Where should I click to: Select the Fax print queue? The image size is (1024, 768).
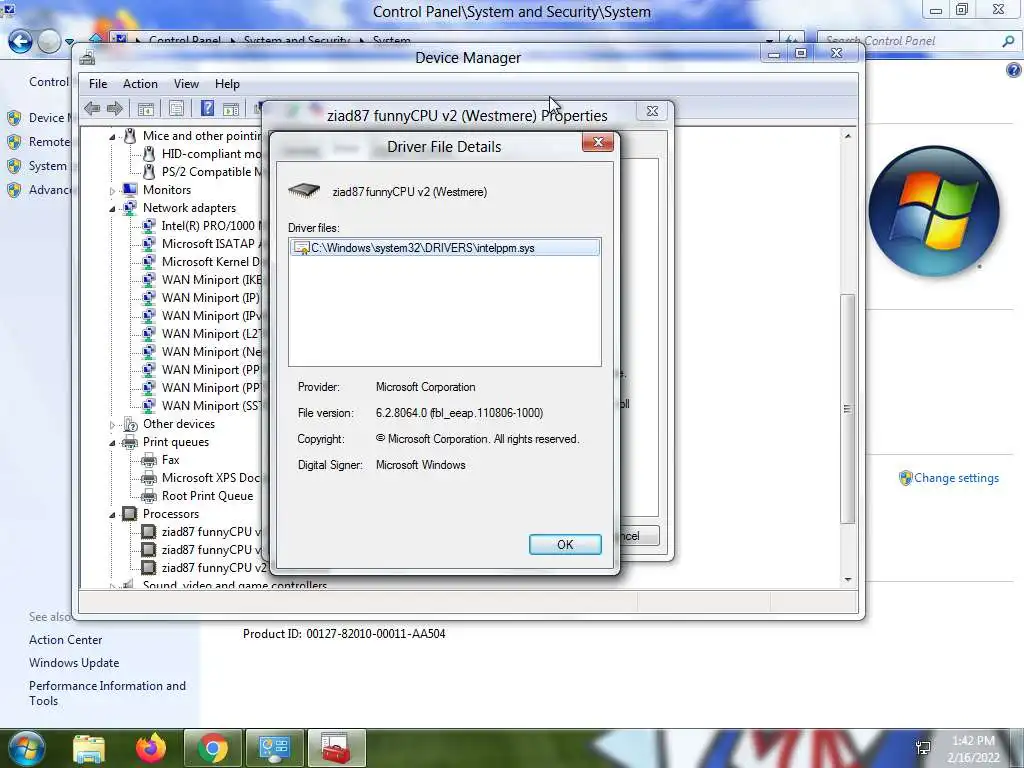[170, 460]
